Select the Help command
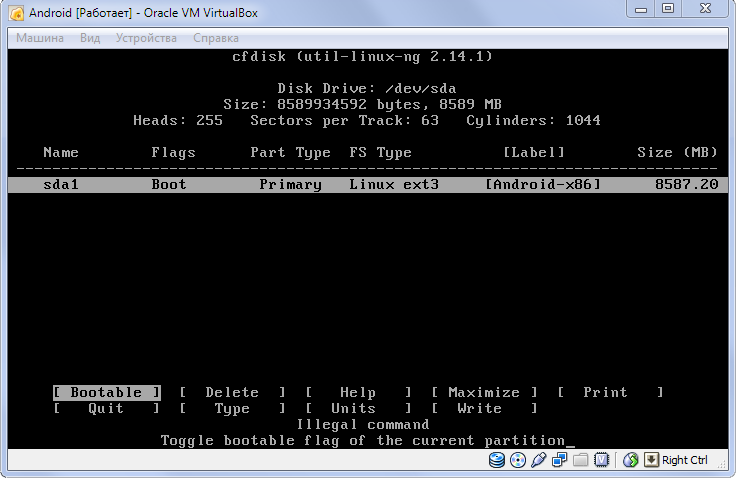This screenshot has height=478, width=736. click(x=358, y=393)
